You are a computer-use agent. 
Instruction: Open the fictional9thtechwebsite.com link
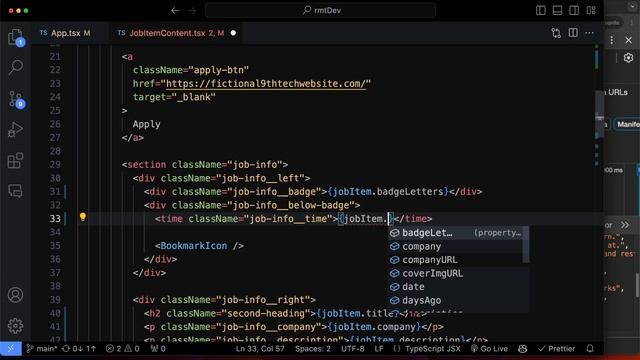pyautogui.click(x=265, y=84)
